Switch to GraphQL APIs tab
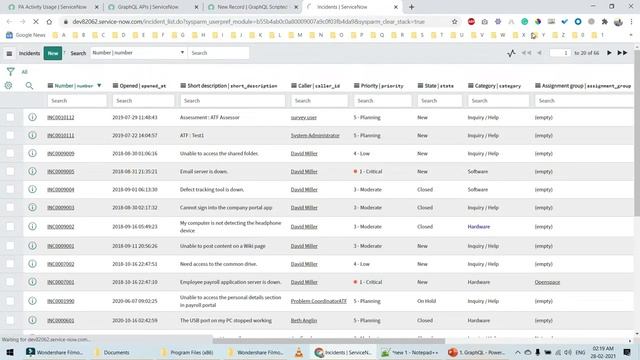The image size is (640, 360). [x=153, y=7]
